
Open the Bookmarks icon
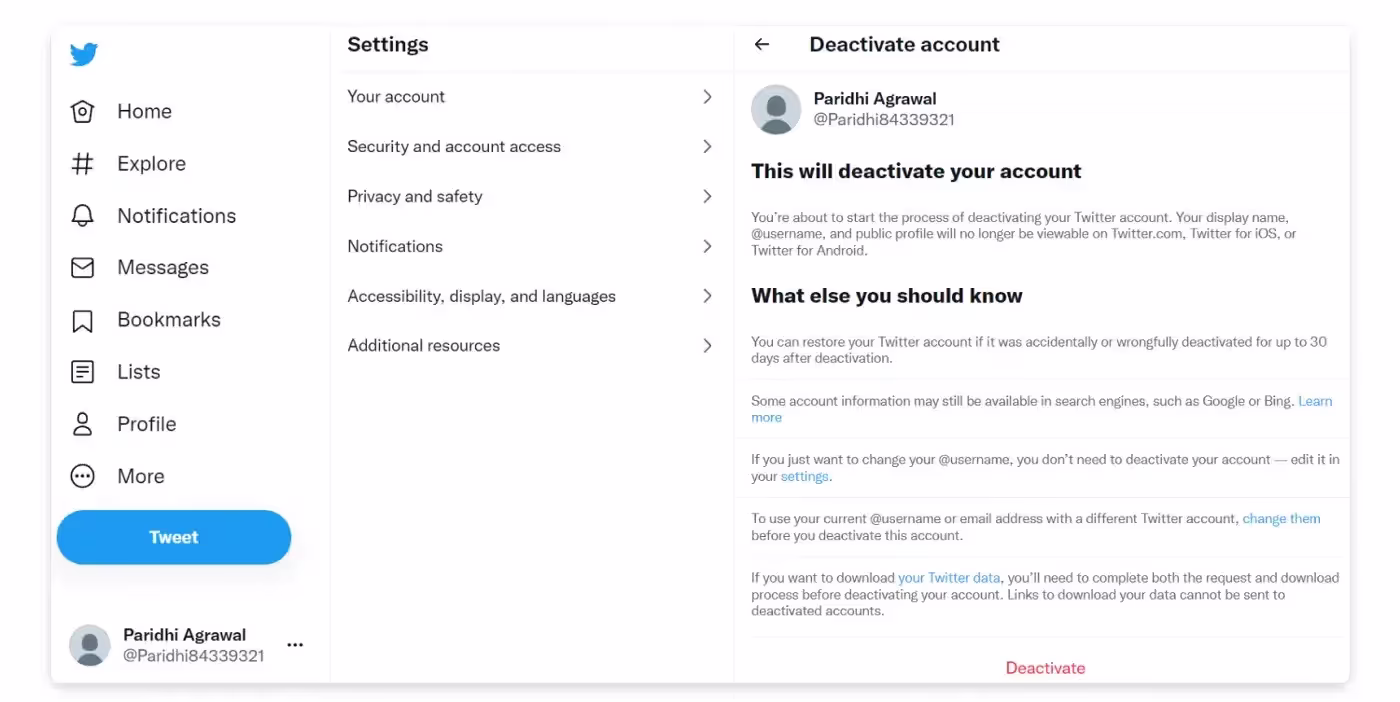tap(83, 320)
